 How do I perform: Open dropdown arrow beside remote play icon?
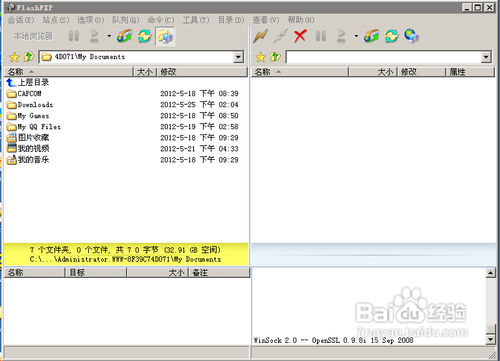pyautogui.click(x=356, y=36)
